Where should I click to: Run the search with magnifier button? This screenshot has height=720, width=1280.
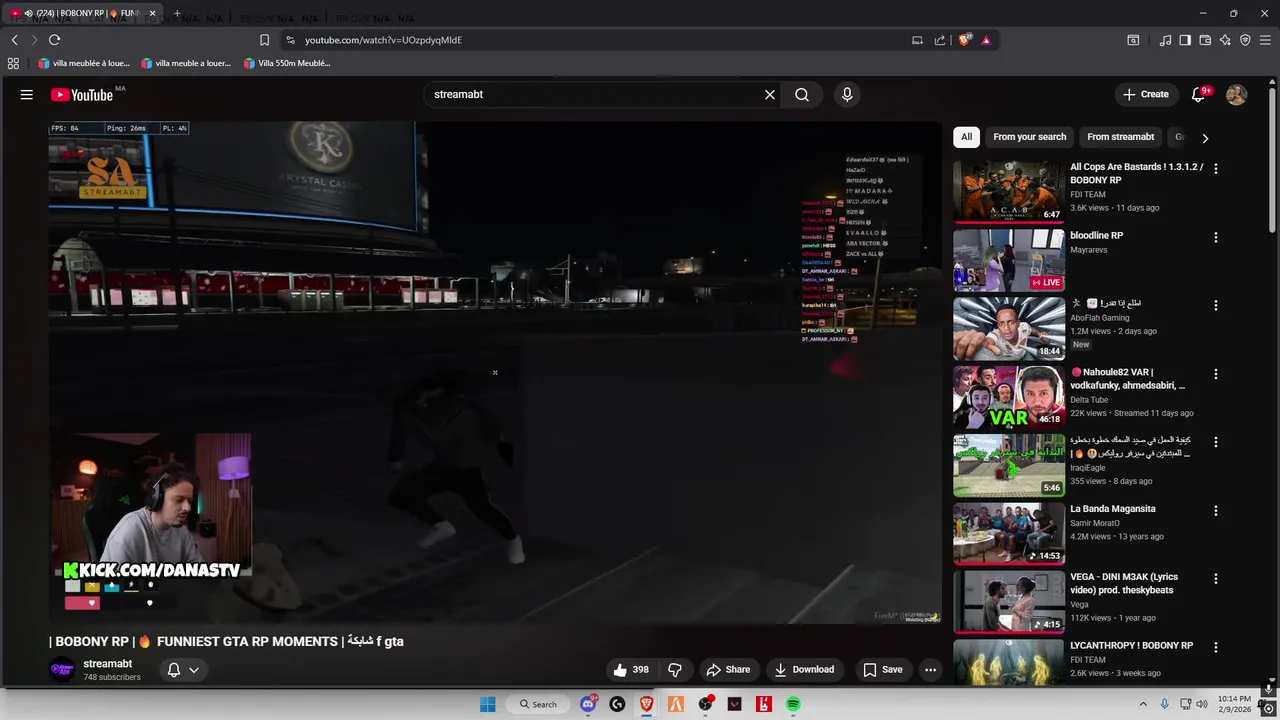[802, 94]
